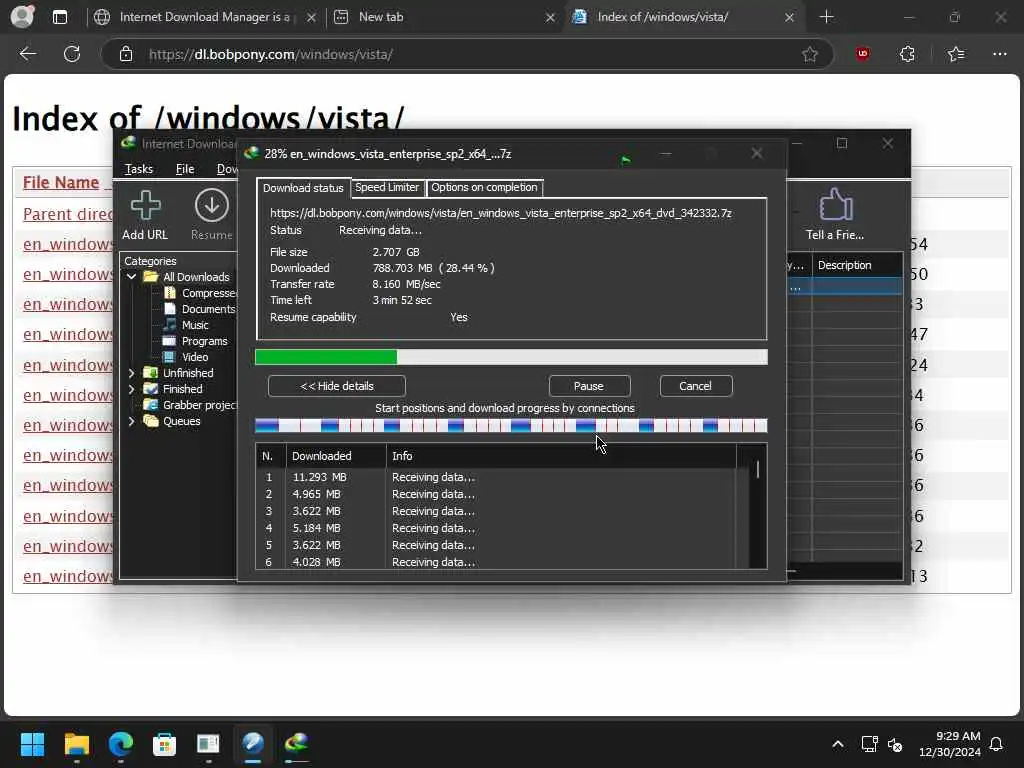Show hidden system tray icons

[838, 744]
